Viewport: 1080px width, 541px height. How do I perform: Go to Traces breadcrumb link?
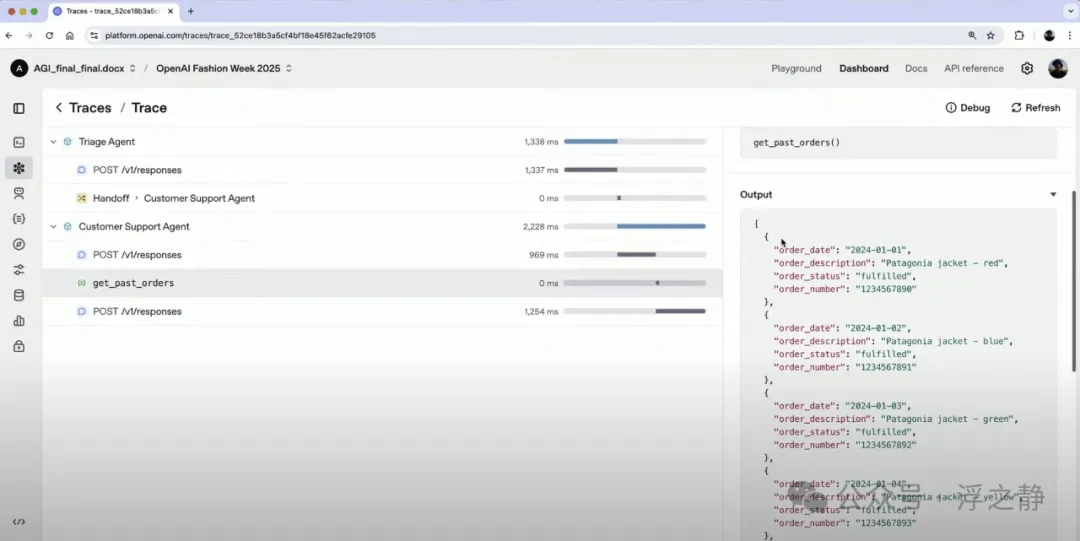[x=90, y=108]
